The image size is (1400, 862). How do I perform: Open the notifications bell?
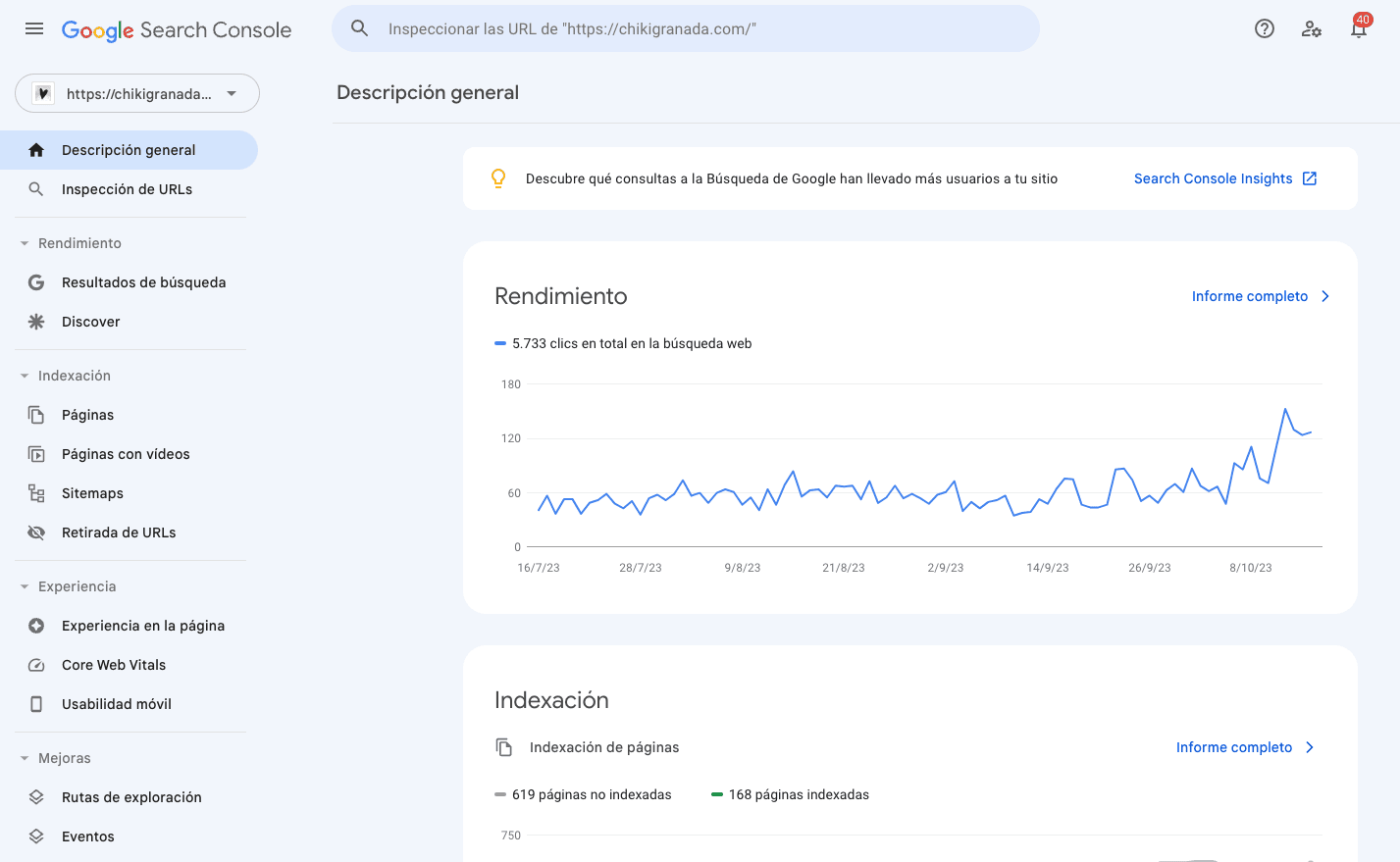point(1359,28)
